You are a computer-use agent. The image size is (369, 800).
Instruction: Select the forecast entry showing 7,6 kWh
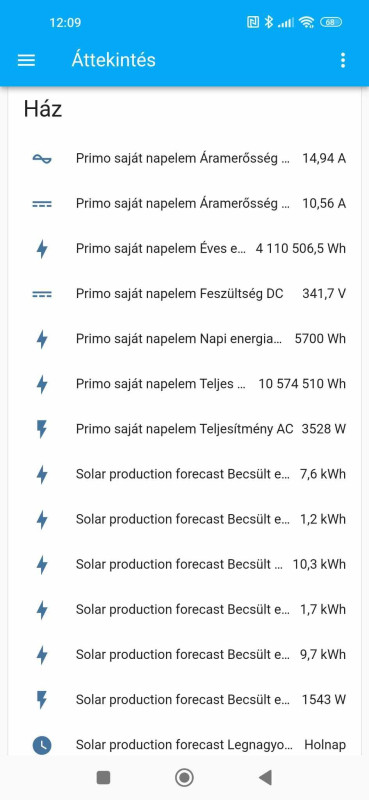click(185, 474)
